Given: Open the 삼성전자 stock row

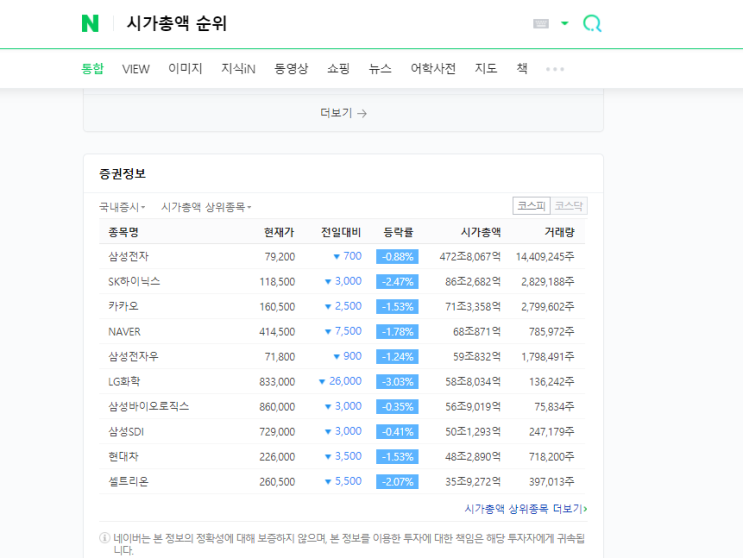Looking at the screenshot, I should pyautogui.click(x=128, y=257).
